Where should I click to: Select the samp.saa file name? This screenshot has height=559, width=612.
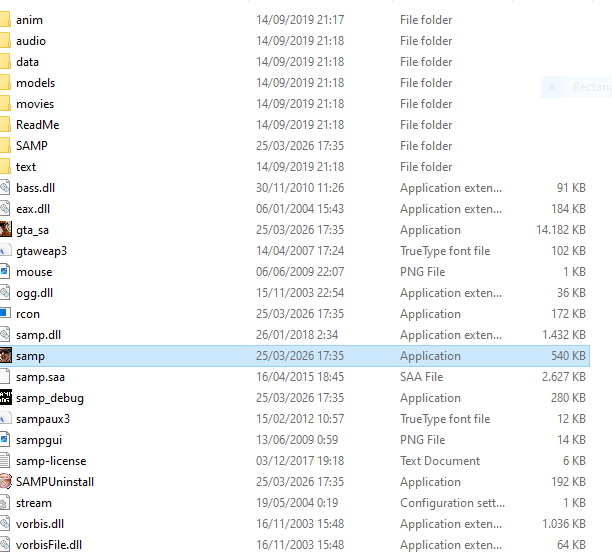[x=40, y=377]
